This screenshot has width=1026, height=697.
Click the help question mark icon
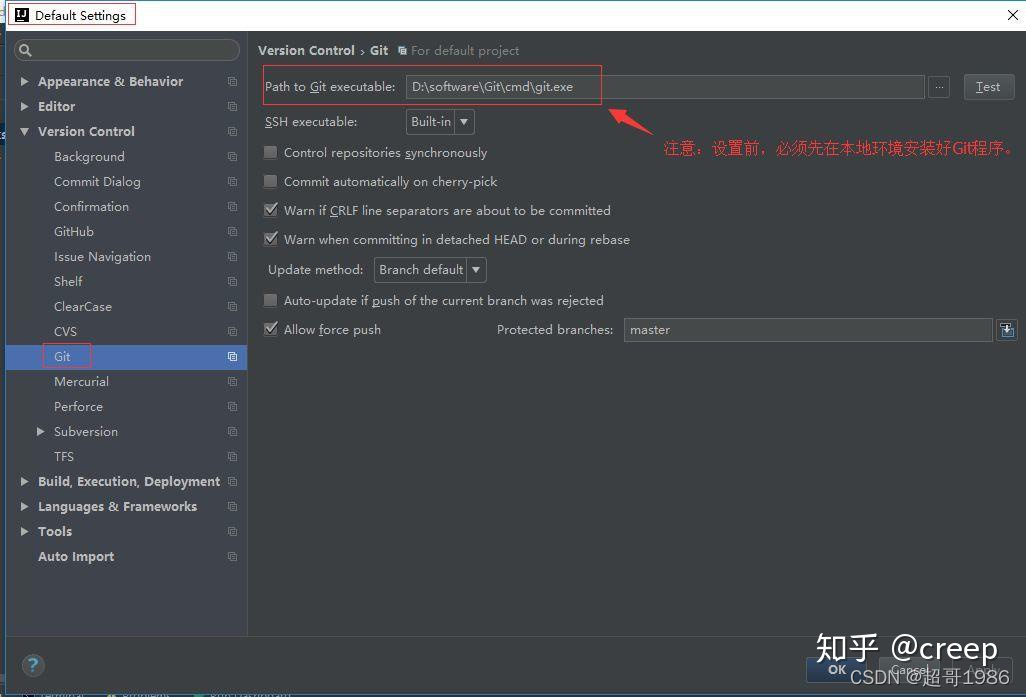pos(33,665)
